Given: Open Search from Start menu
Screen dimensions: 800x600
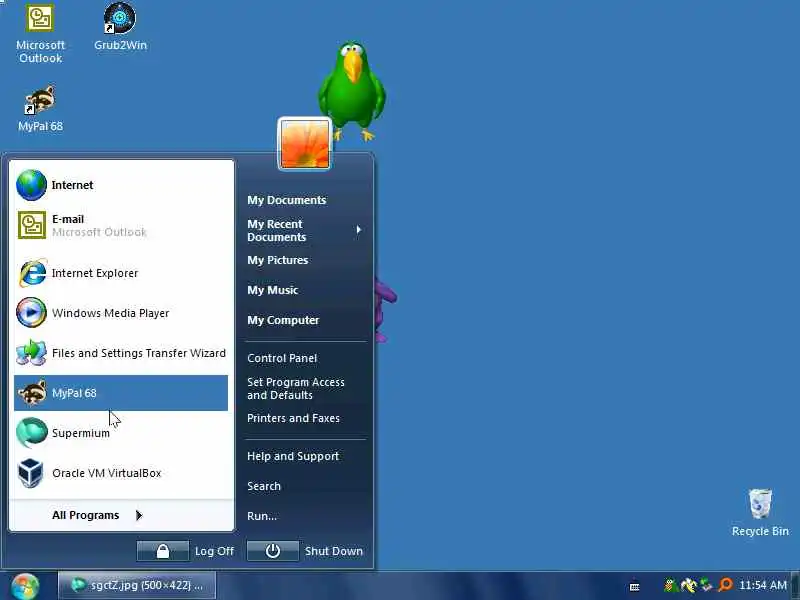Looking at the screenshot, I should pyautogui.click(x=264, y=486).
